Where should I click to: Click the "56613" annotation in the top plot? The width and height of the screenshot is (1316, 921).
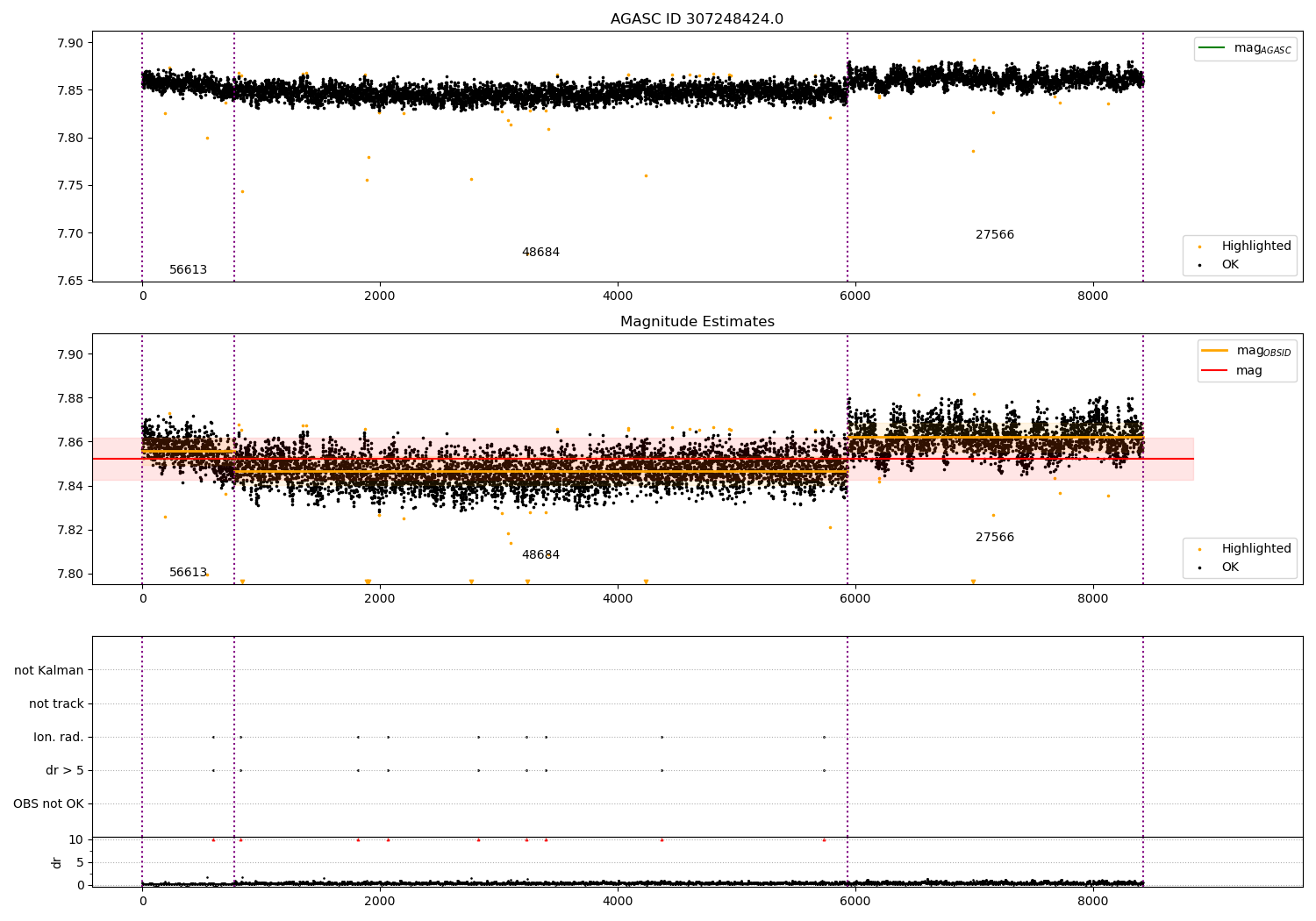click(x=188, y=270)
